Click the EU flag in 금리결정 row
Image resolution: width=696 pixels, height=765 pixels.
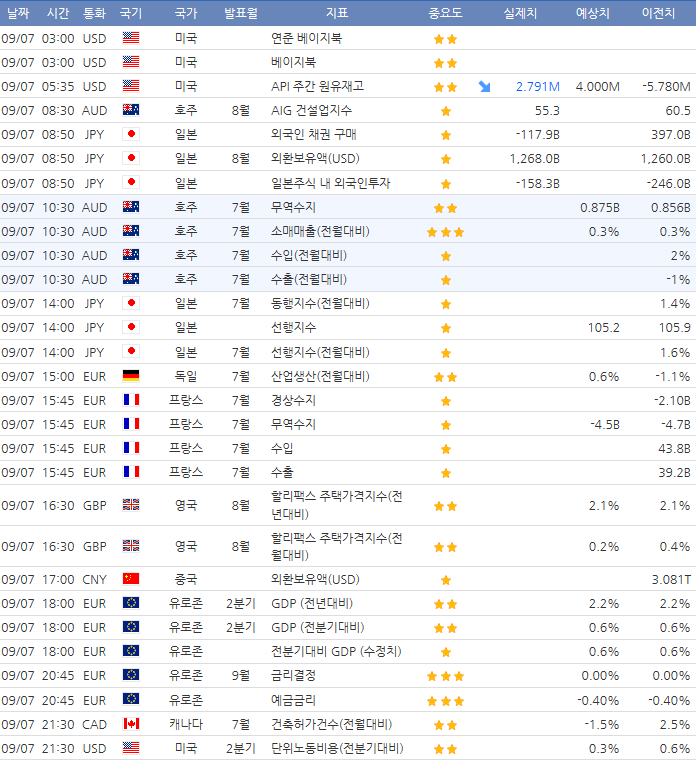pos(131,675)
